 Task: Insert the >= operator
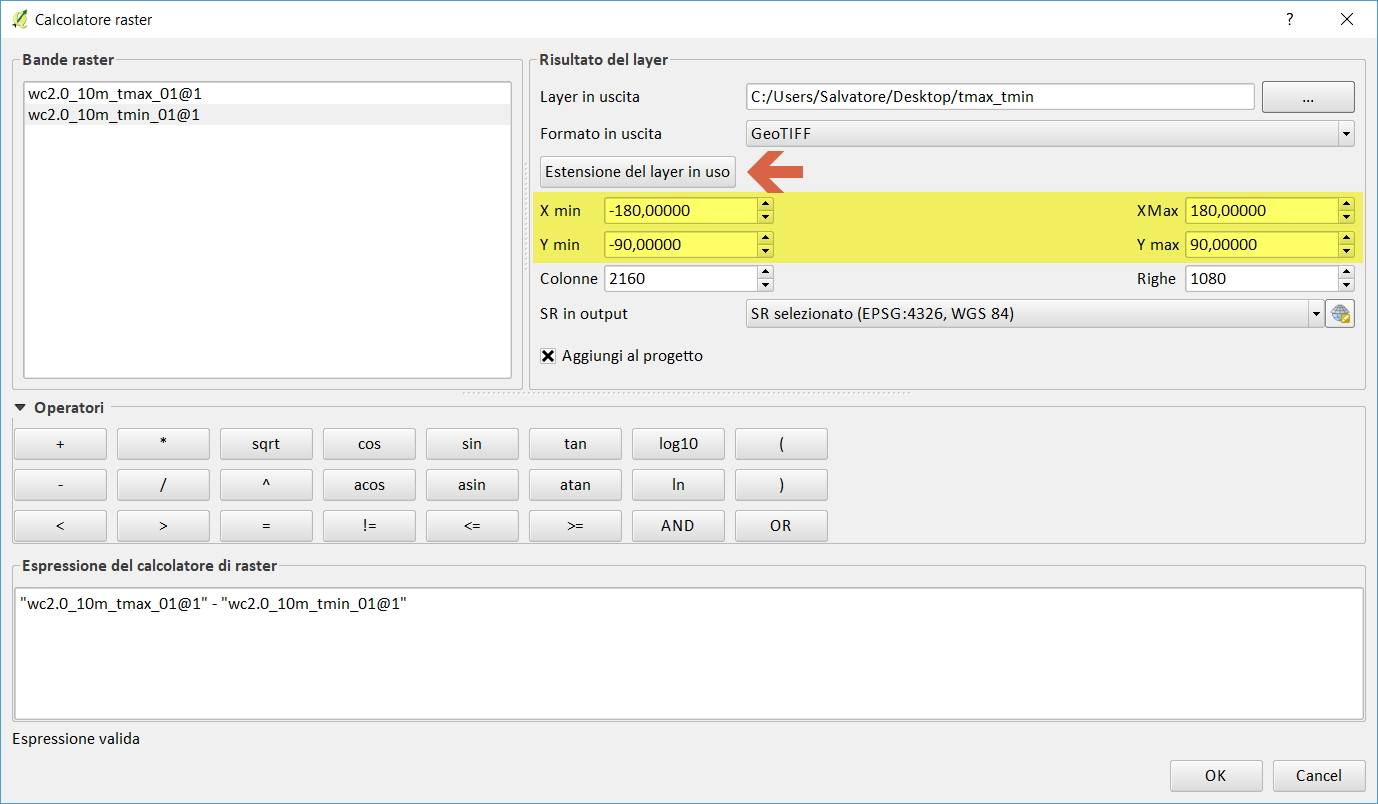coord(575,526)
